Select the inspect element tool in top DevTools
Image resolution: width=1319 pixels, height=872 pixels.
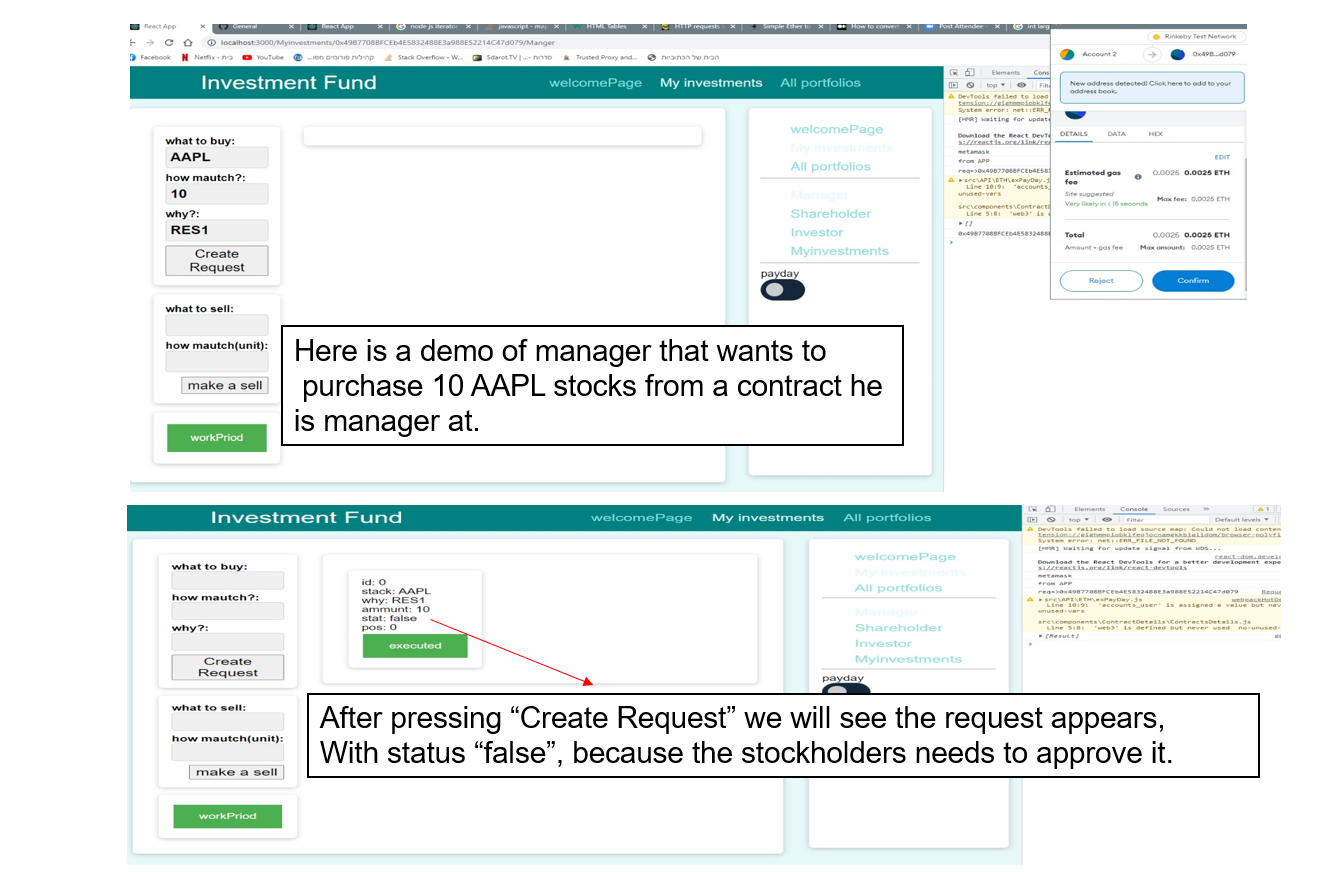[x=954, y=73]
